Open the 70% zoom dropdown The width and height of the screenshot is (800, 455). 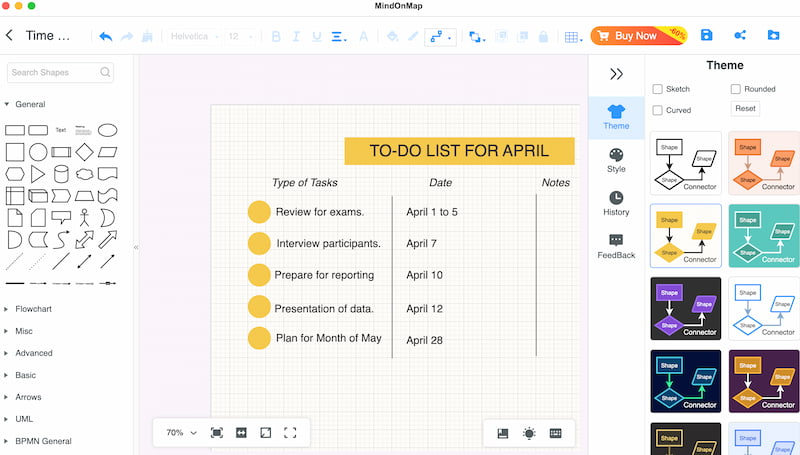click(181, 433)
